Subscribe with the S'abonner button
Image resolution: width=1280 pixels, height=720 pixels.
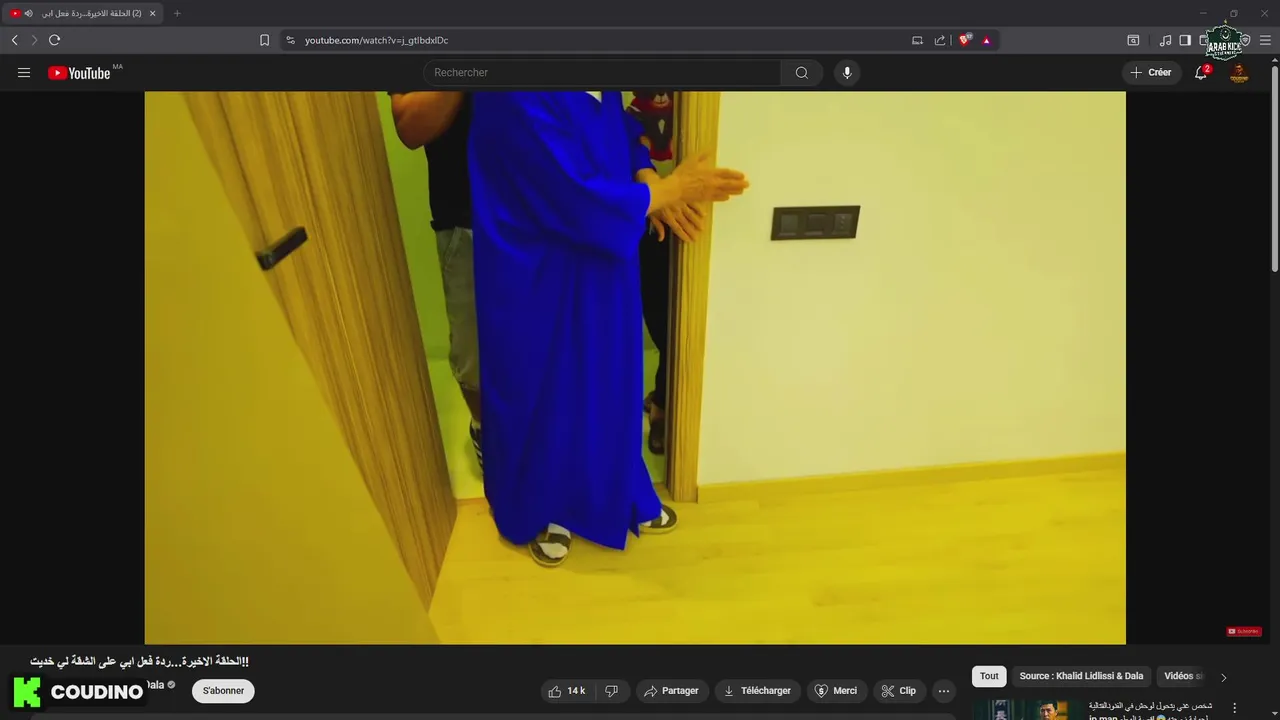(x=223, y=691)
